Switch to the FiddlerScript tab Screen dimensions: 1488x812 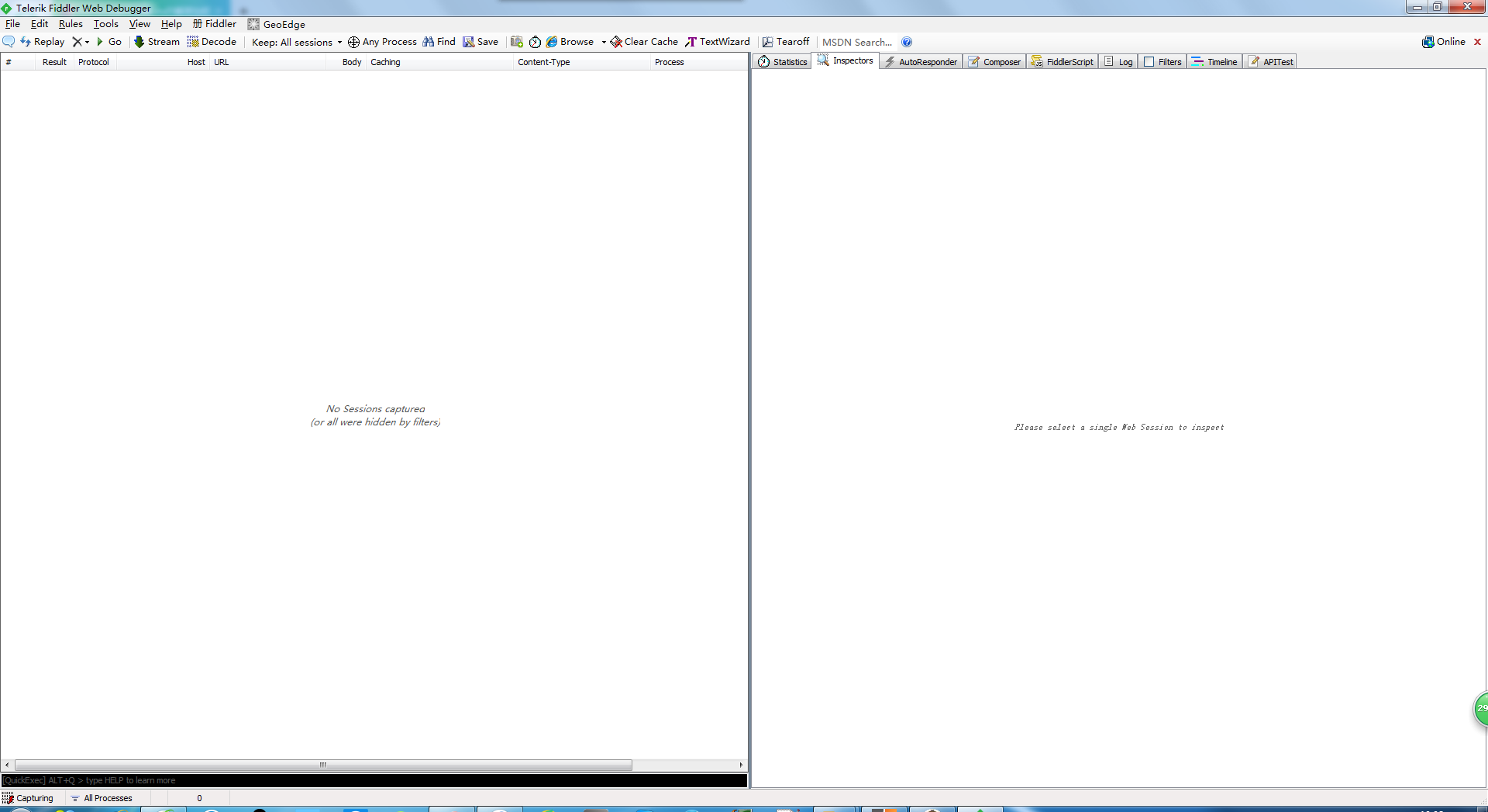coord(1063,62)
